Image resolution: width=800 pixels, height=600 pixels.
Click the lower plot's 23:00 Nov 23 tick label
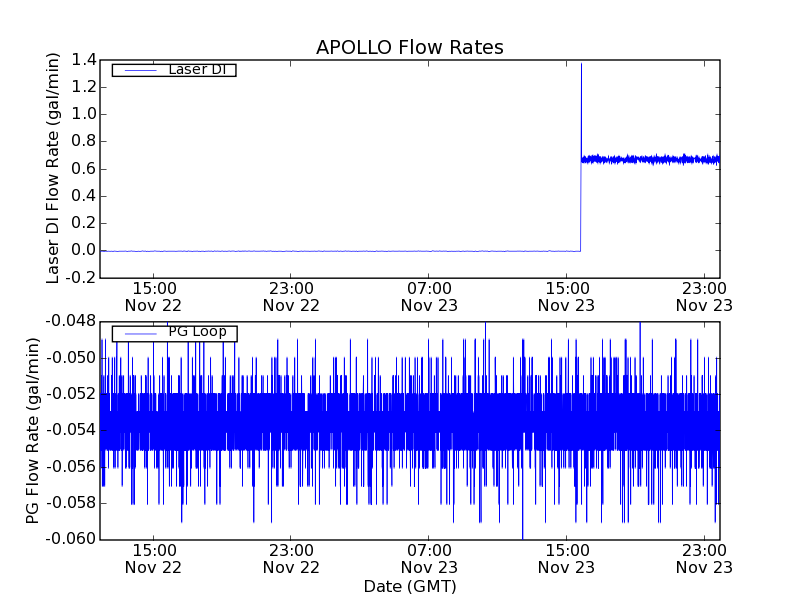coord(704,558)
